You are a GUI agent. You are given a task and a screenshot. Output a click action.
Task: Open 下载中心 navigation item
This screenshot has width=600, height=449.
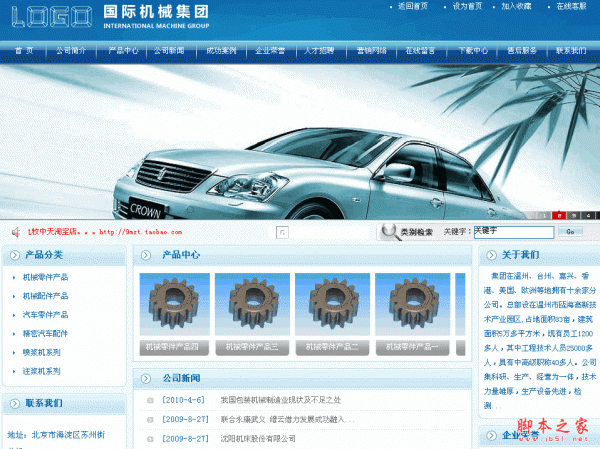pos(473,51)
